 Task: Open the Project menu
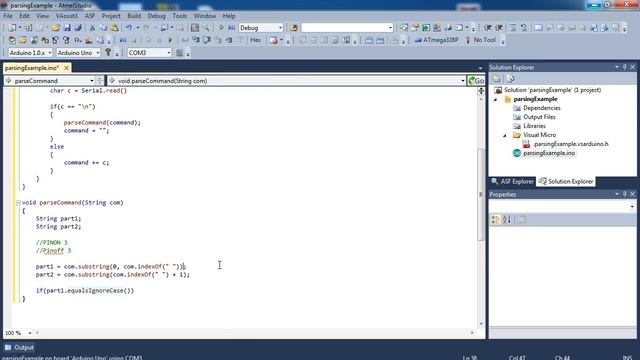pos(111,16)
